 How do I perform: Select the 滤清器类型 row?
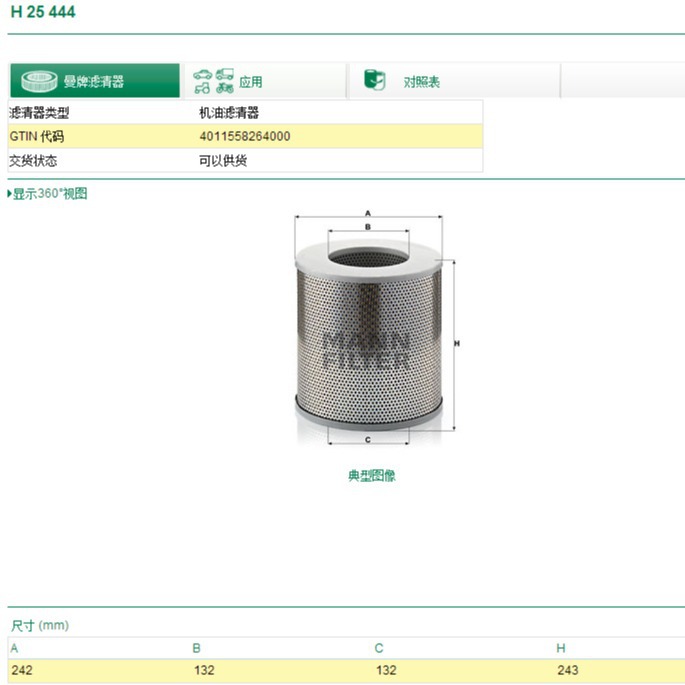coord(245,113)
